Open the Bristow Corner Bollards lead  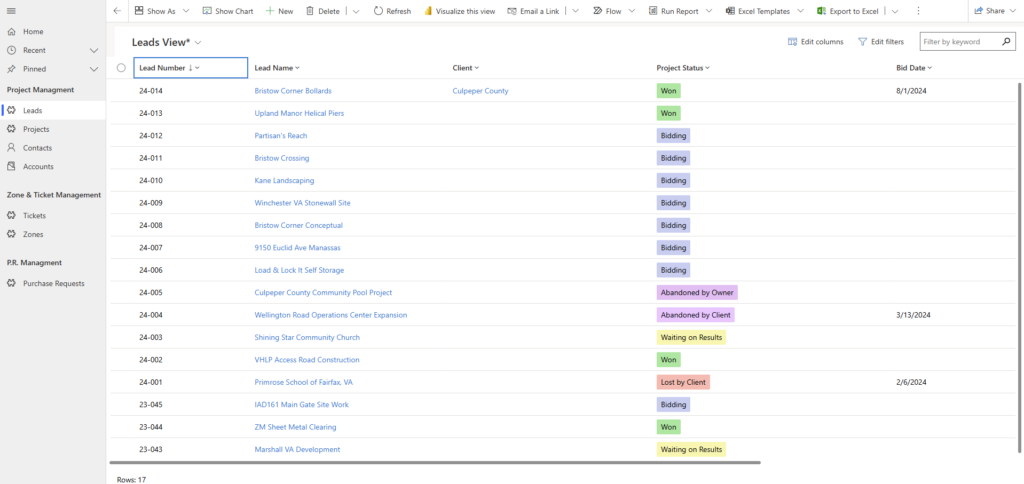tap(293, 91)
